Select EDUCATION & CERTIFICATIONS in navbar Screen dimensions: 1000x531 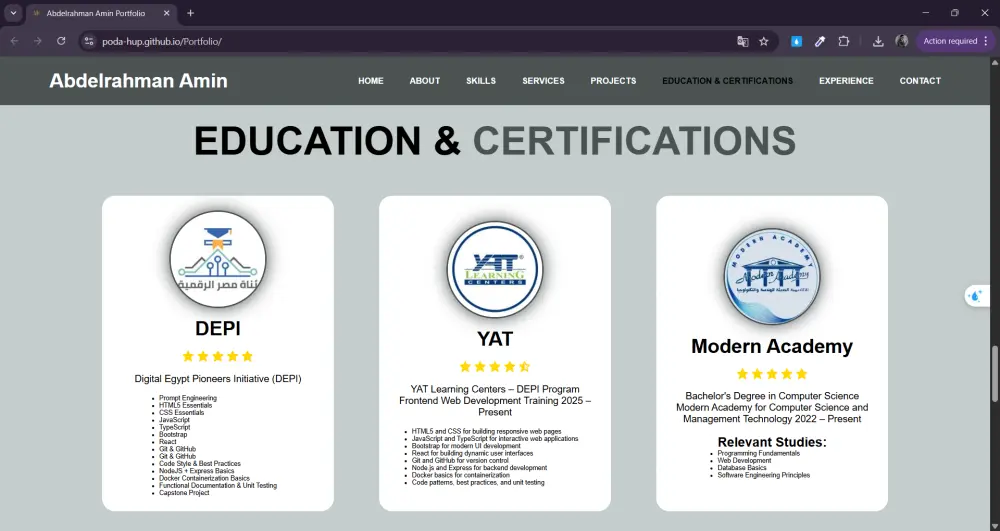[x=728, y=81]
